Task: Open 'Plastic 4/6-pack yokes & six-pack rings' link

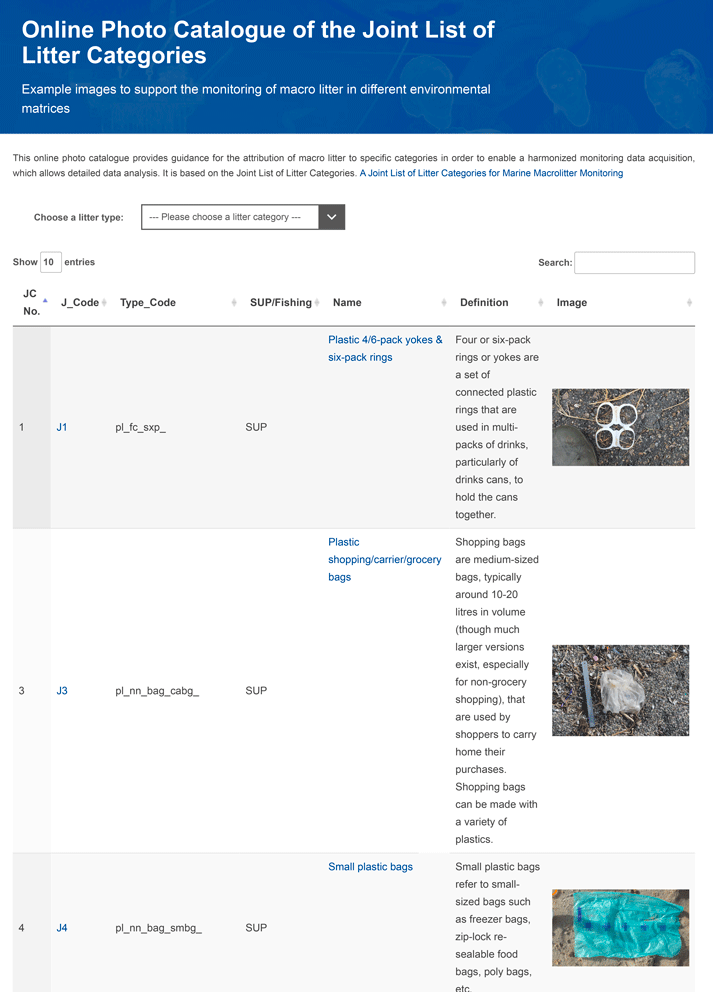Action: click(x=385, y=349)
